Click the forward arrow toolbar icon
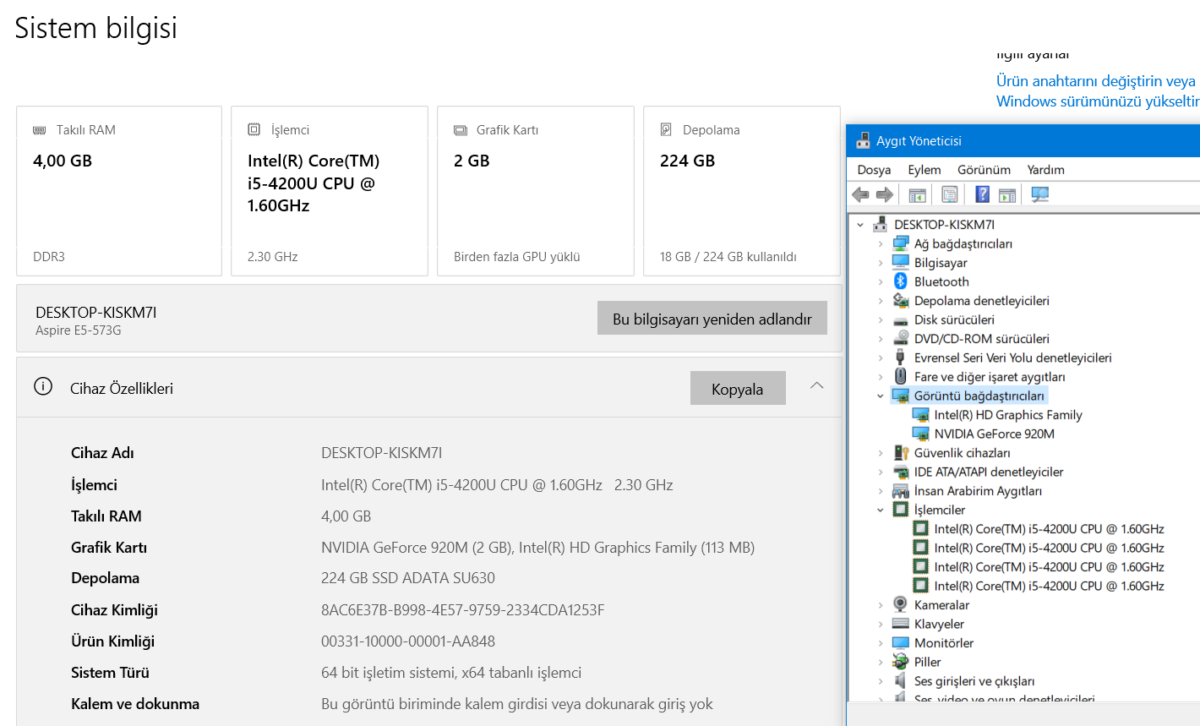Viewport: 1200px width, 726px height. pos(884,195)
